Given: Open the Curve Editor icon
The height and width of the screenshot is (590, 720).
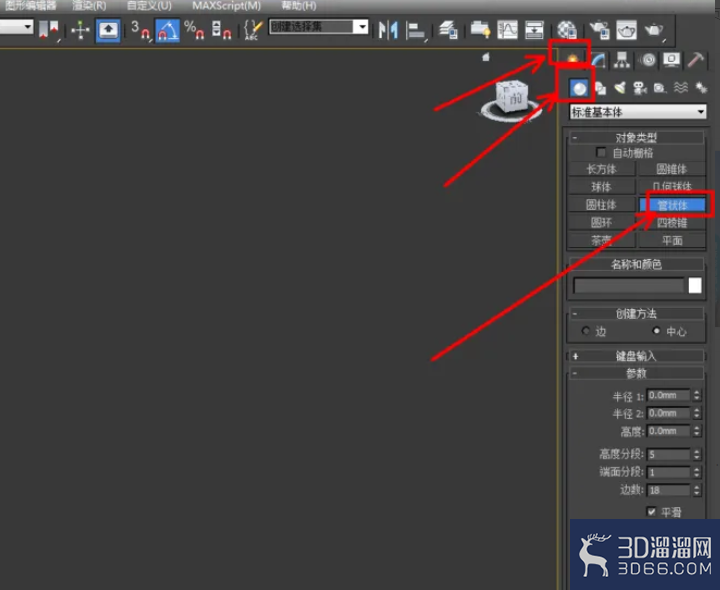Looking at the screenshot, I should click(x=508, y=30).
